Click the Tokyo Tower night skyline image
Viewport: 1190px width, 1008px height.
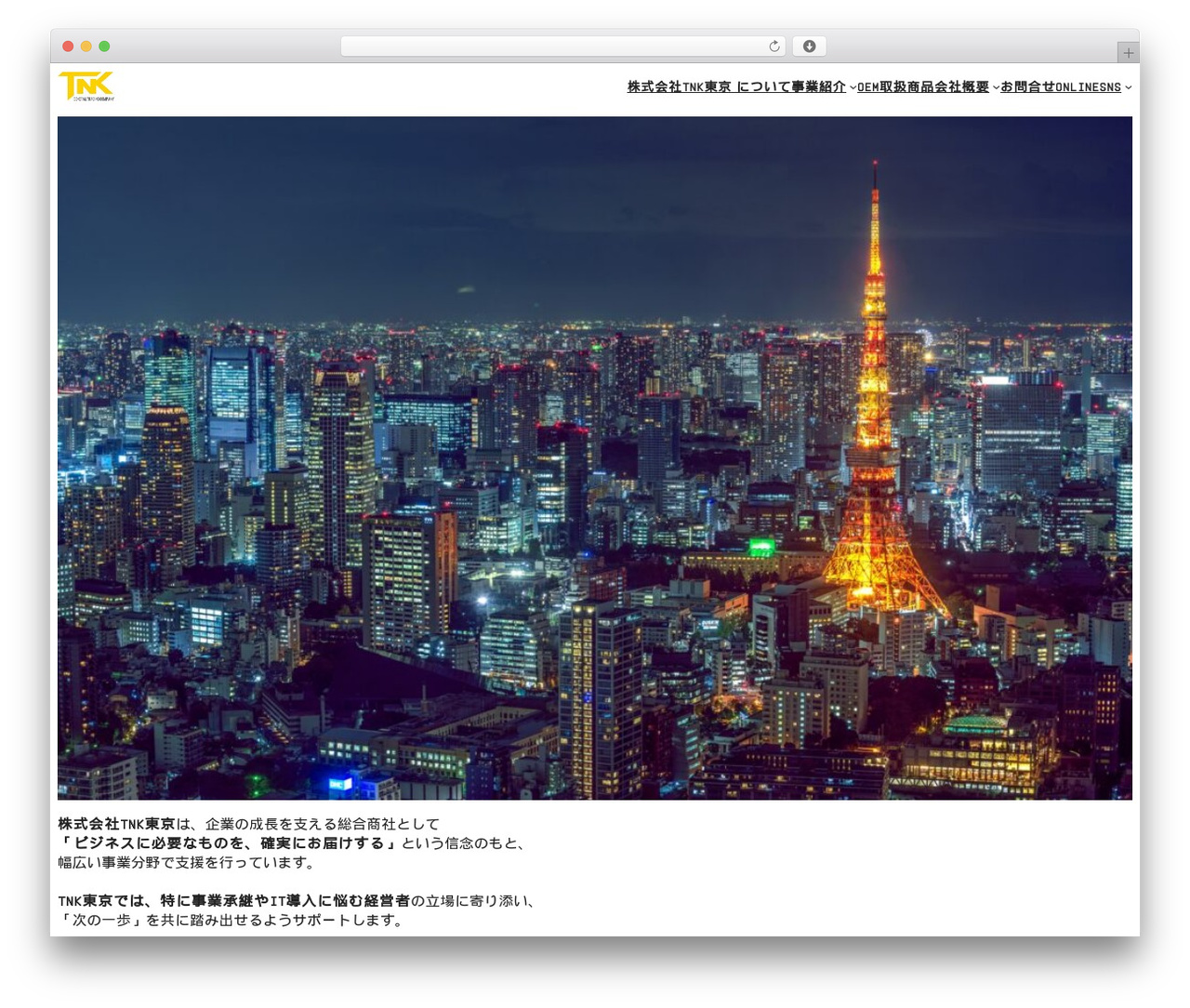pos(595,458)
